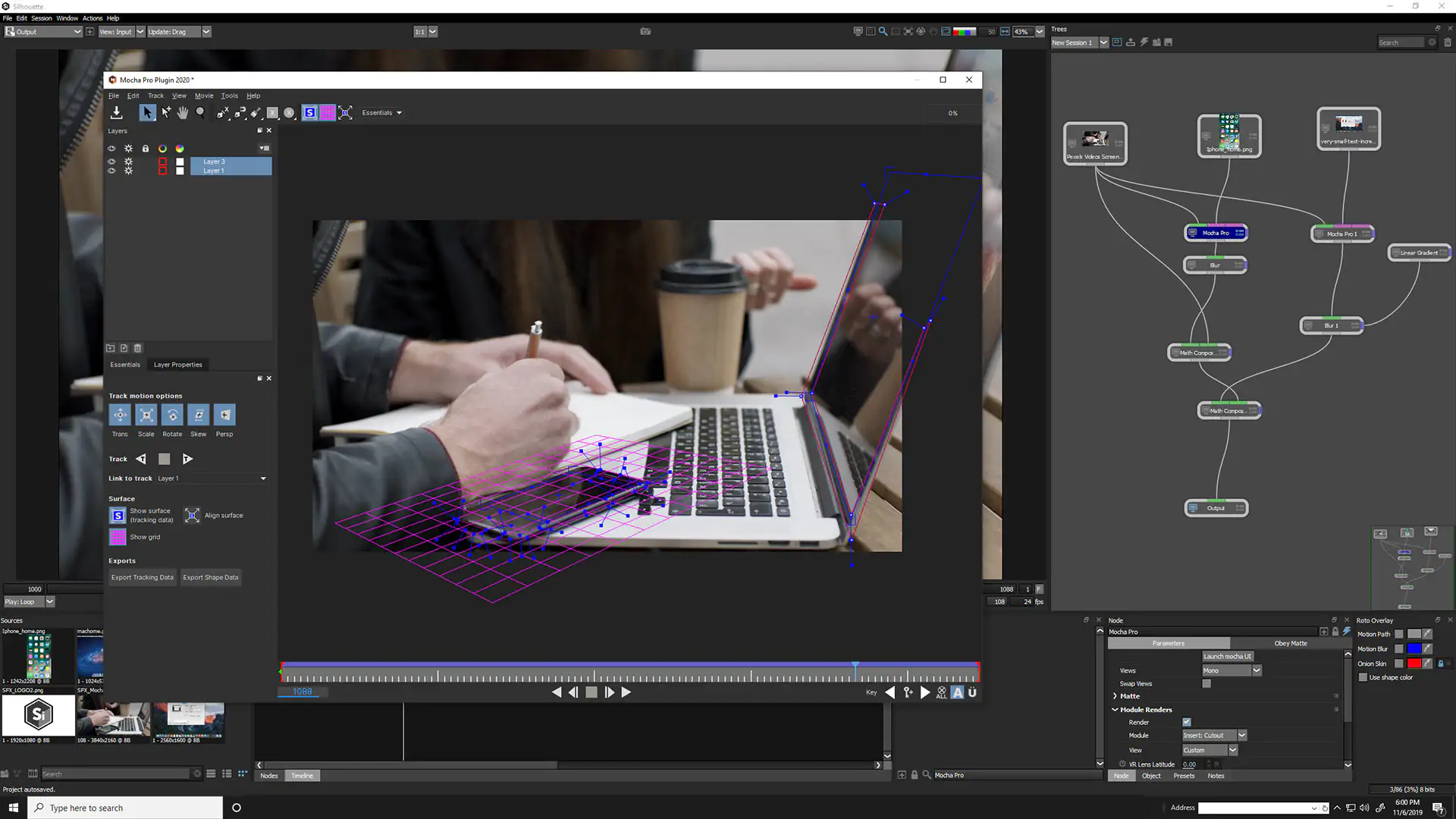Click Export Shape Data button
The width and height of the screenshot is (1456, 819).
[x=211, y=577]
